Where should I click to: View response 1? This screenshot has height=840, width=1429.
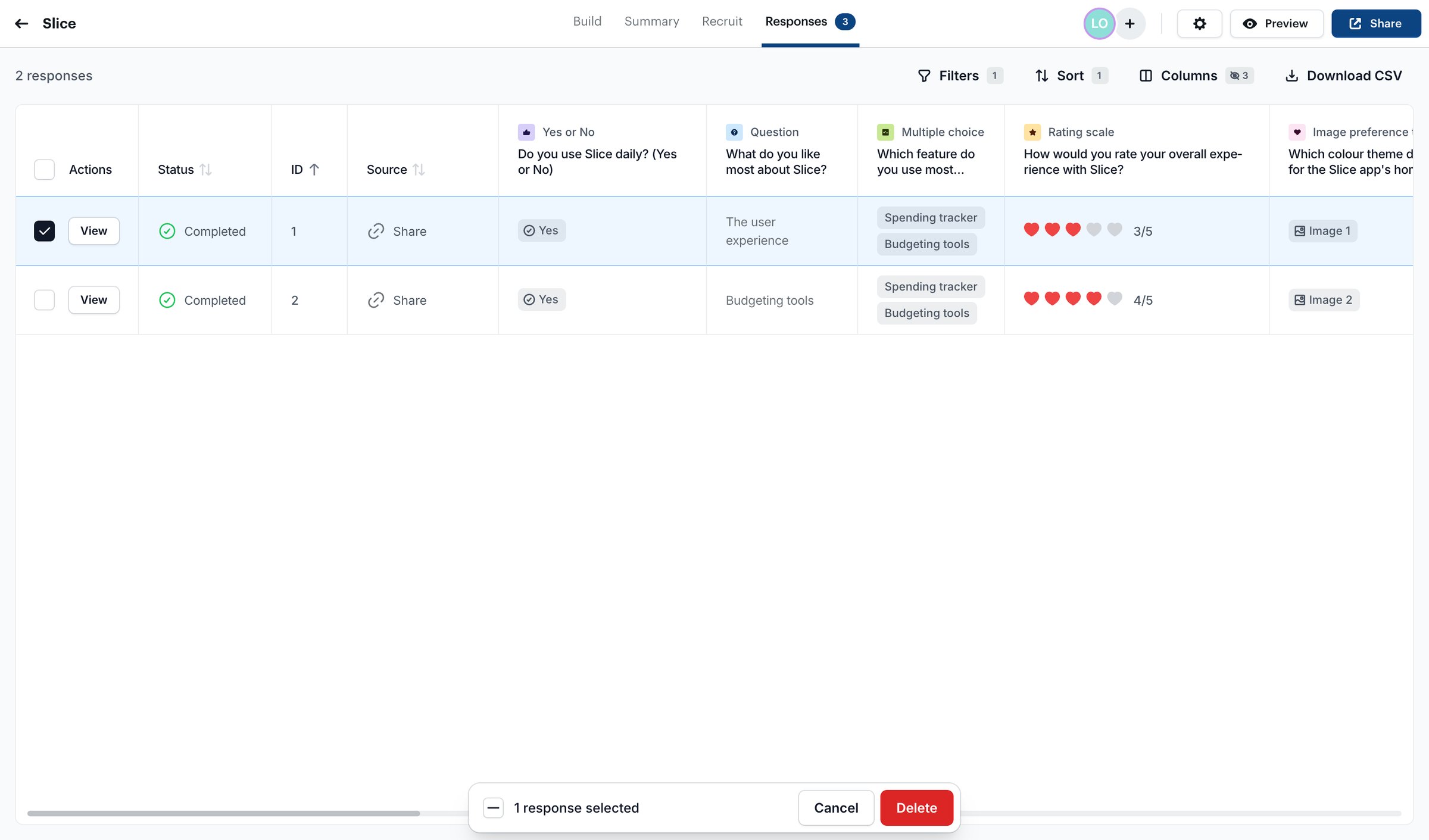pos(93,231)
